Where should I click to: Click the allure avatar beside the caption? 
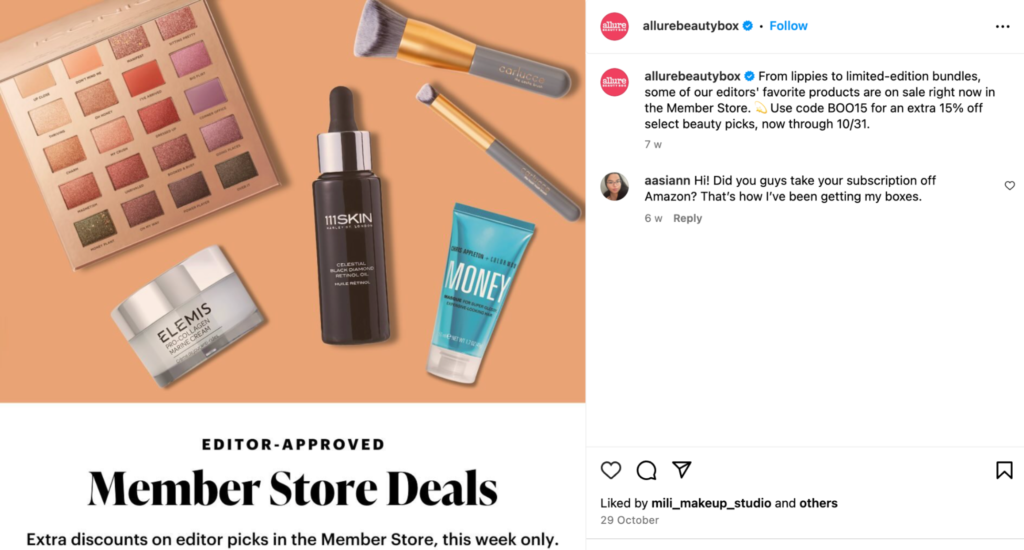615,82
